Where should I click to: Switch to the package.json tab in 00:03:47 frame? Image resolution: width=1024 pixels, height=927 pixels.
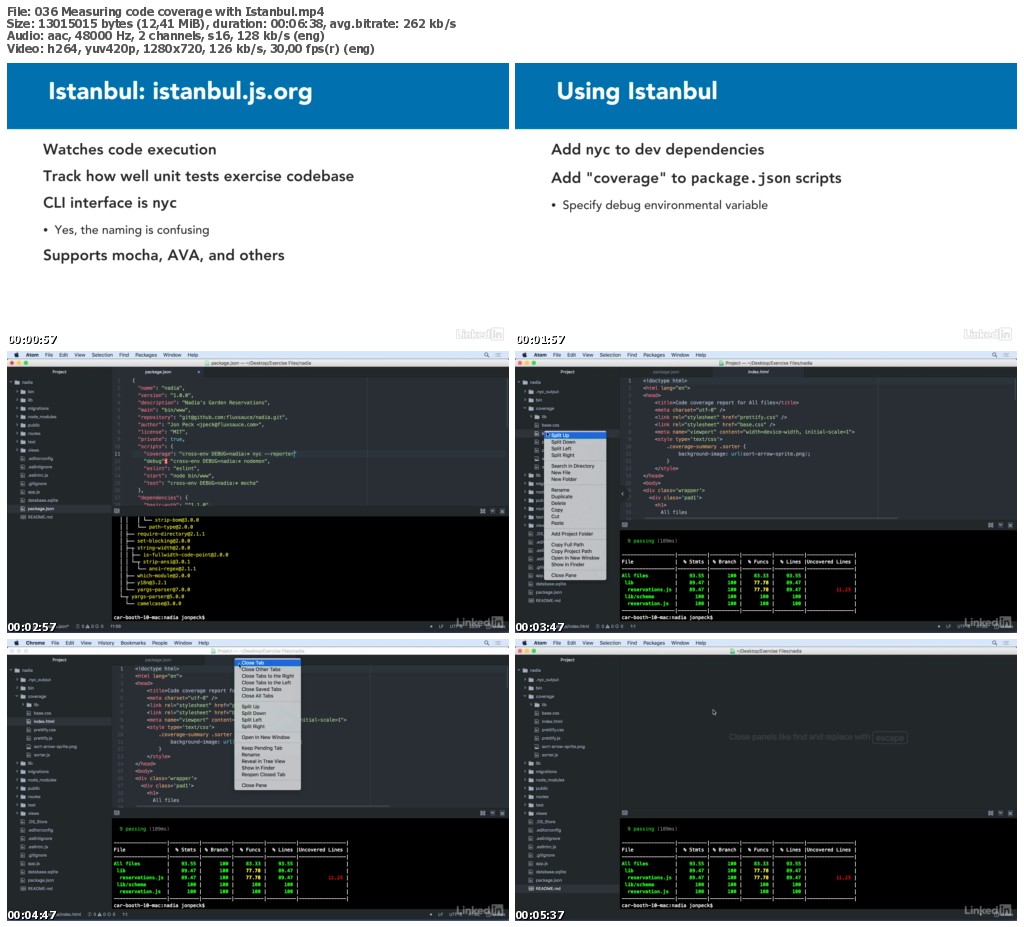click(x=665, y=372)
